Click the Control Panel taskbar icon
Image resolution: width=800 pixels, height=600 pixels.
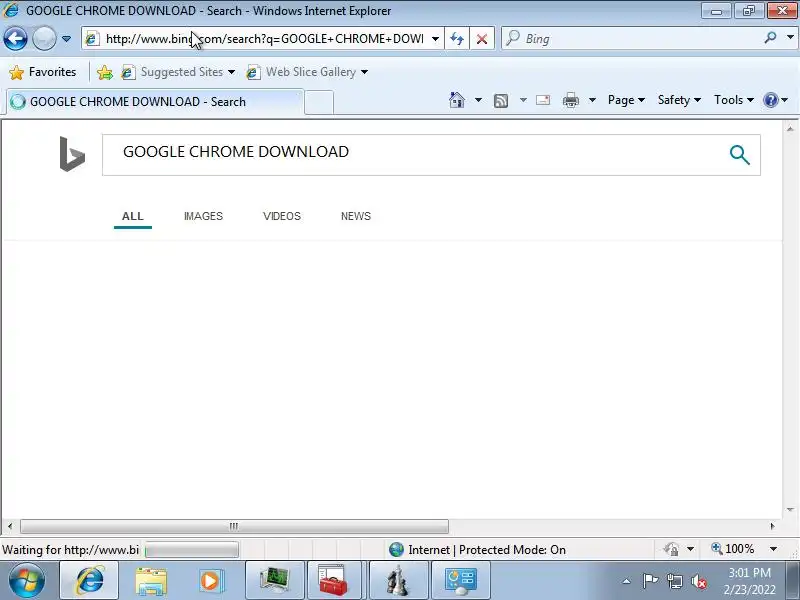(461, 581)
